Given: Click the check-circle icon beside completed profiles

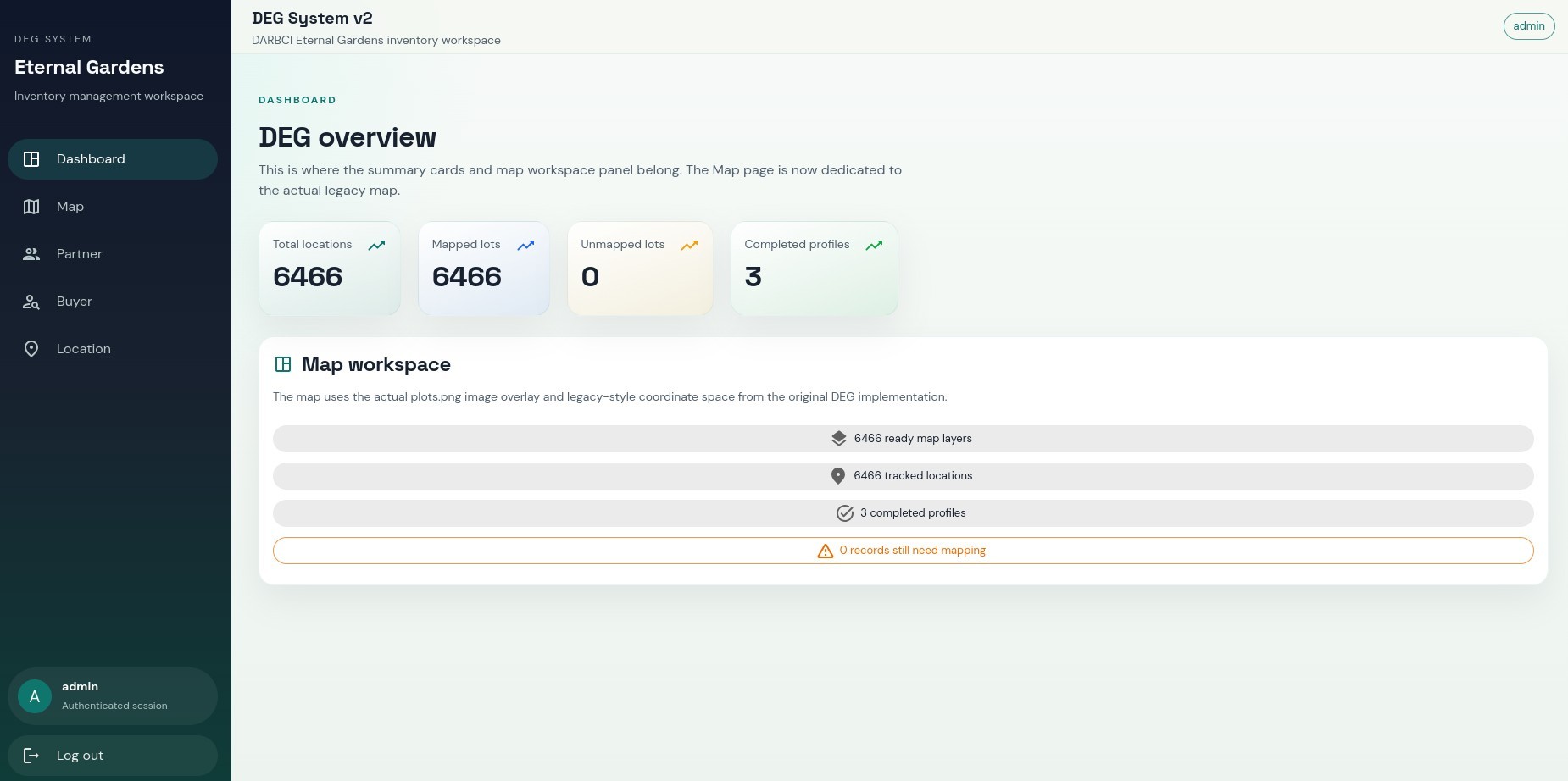Looking at the screenshot, I should pyautogui.click(x=845, y=513).
